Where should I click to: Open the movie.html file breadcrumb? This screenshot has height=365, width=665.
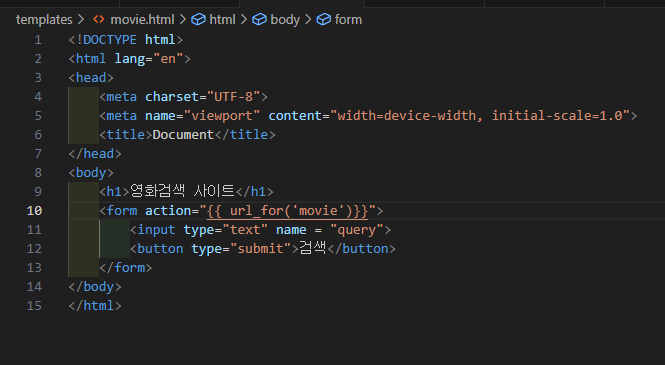point(134,20)
